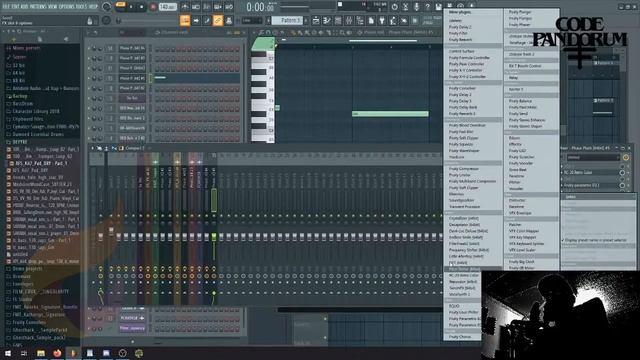
Task: Click the 0:00 time display
Action: [260, 7]
